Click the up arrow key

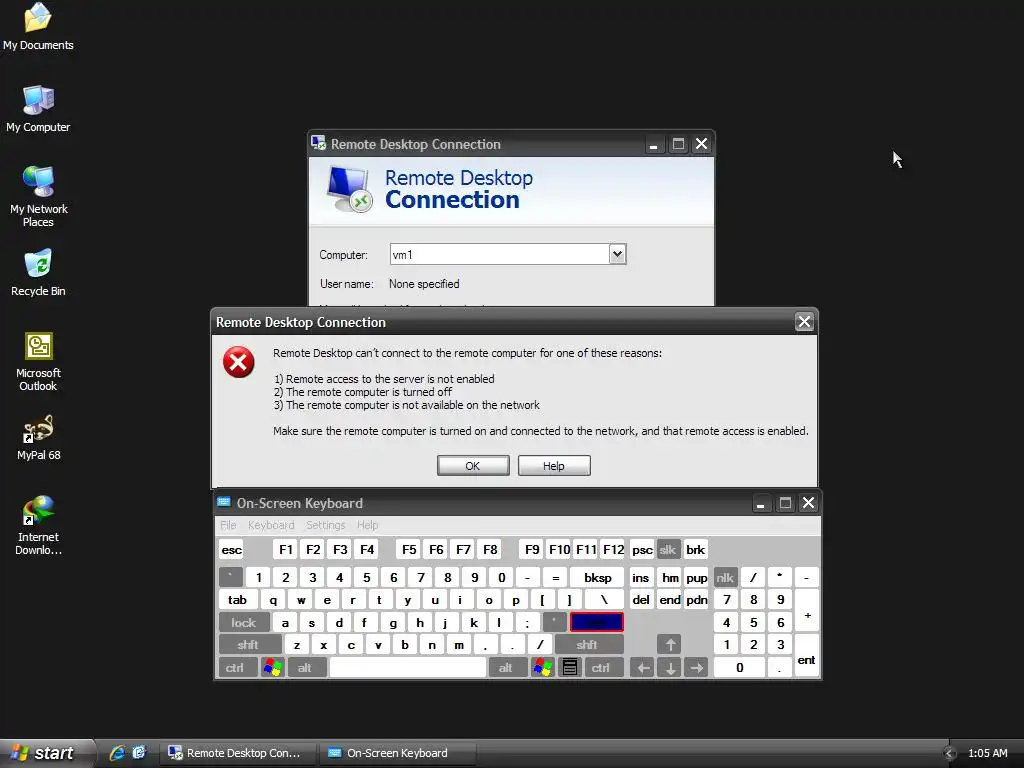click(669, 645)
